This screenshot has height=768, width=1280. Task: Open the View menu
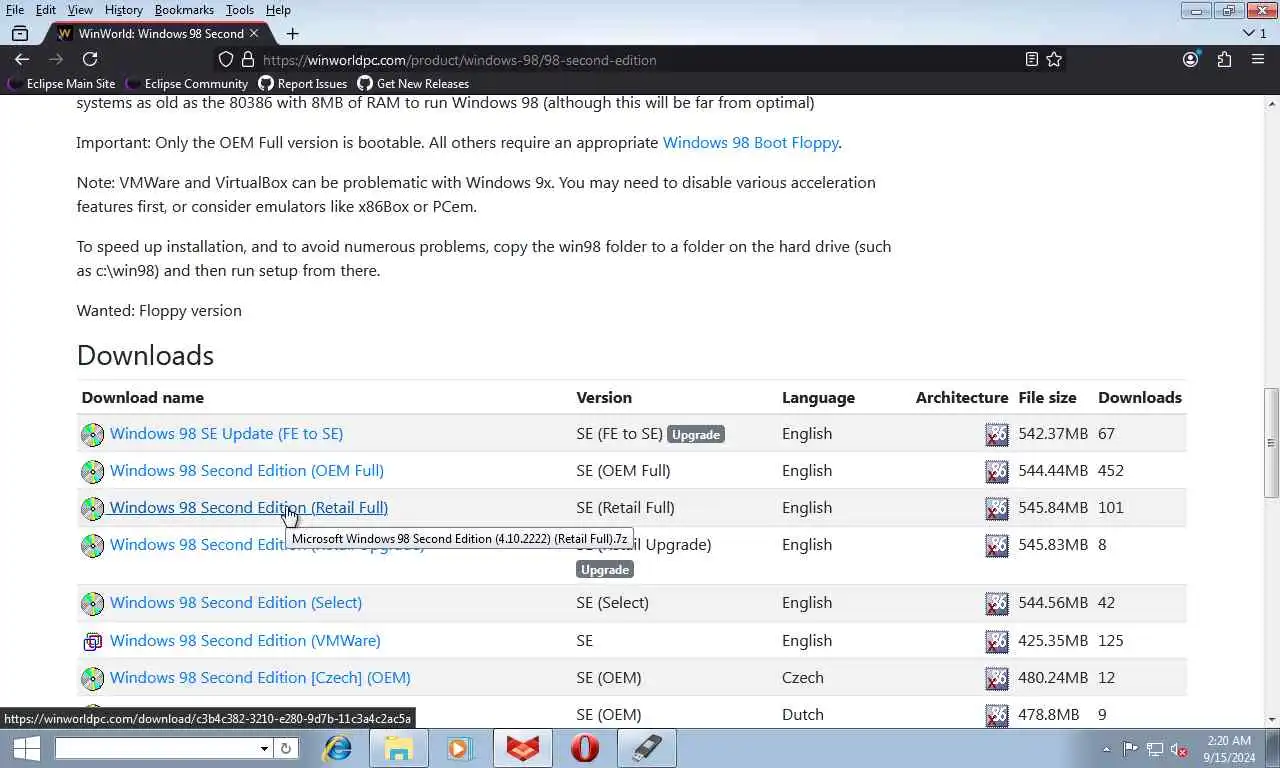coord(80,10)
